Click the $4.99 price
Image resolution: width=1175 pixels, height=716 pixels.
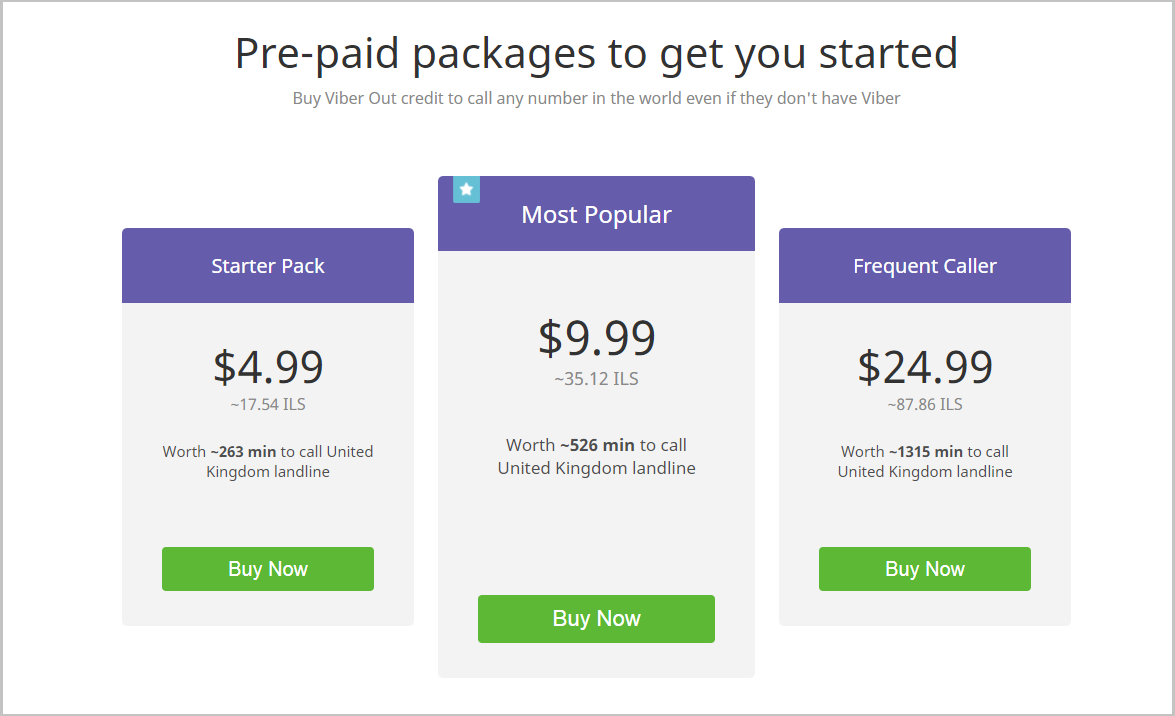coord(268,367)
